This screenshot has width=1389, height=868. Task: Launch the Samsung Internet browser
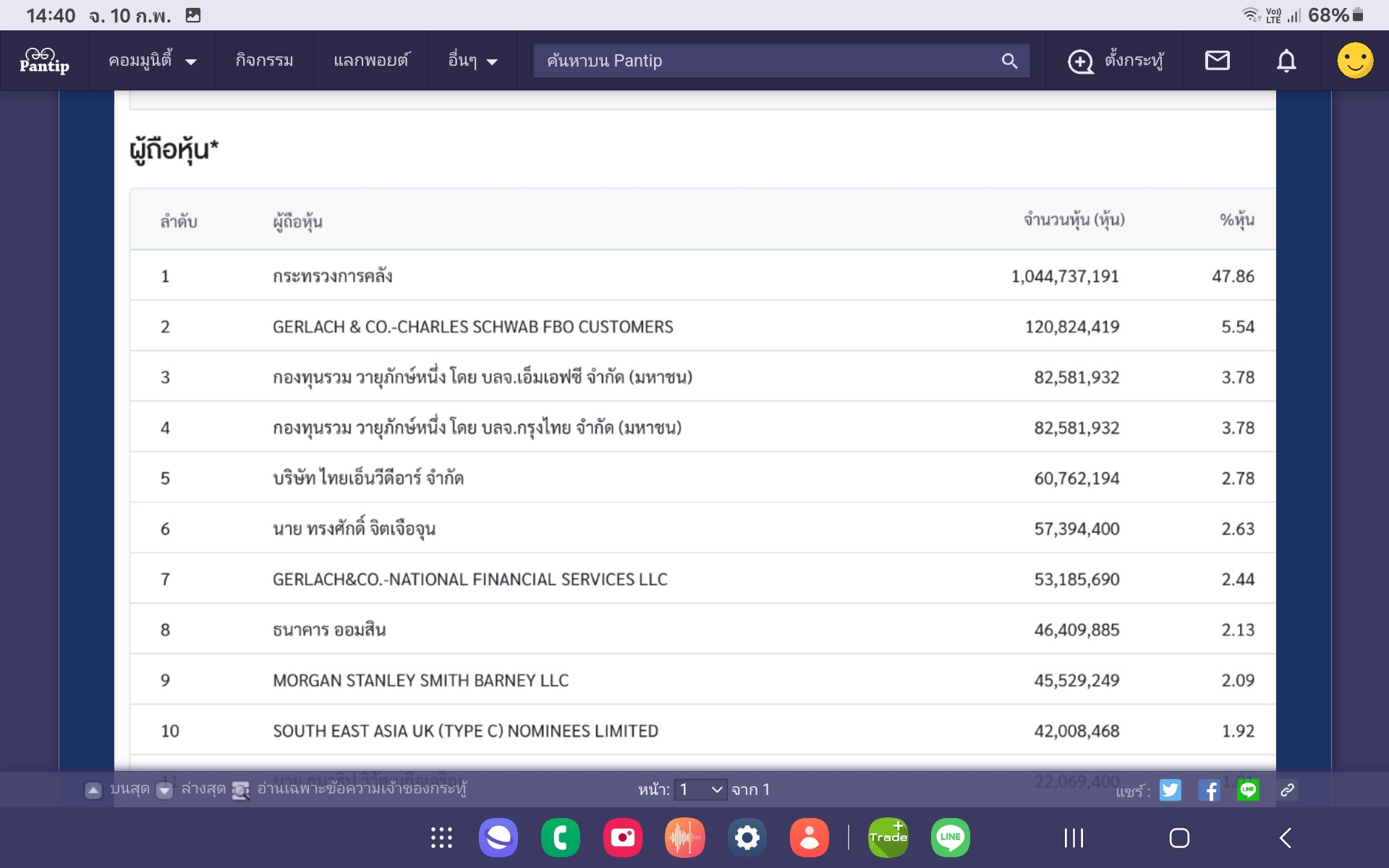click(x=498, y=838)
